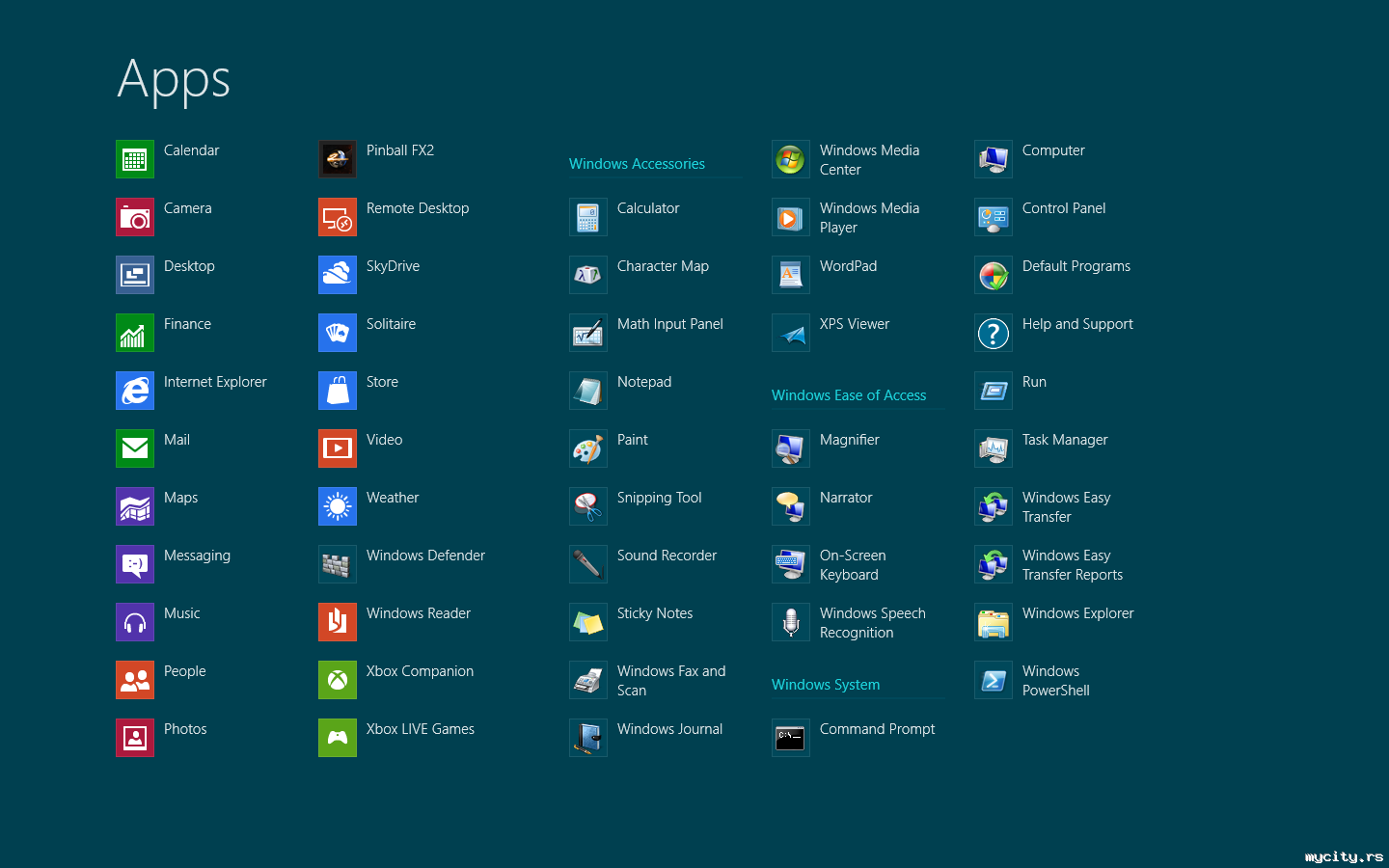This screenshot has height=868, width=1389.
Task: Launch the Finance app icon
Action: coord(135,333)
